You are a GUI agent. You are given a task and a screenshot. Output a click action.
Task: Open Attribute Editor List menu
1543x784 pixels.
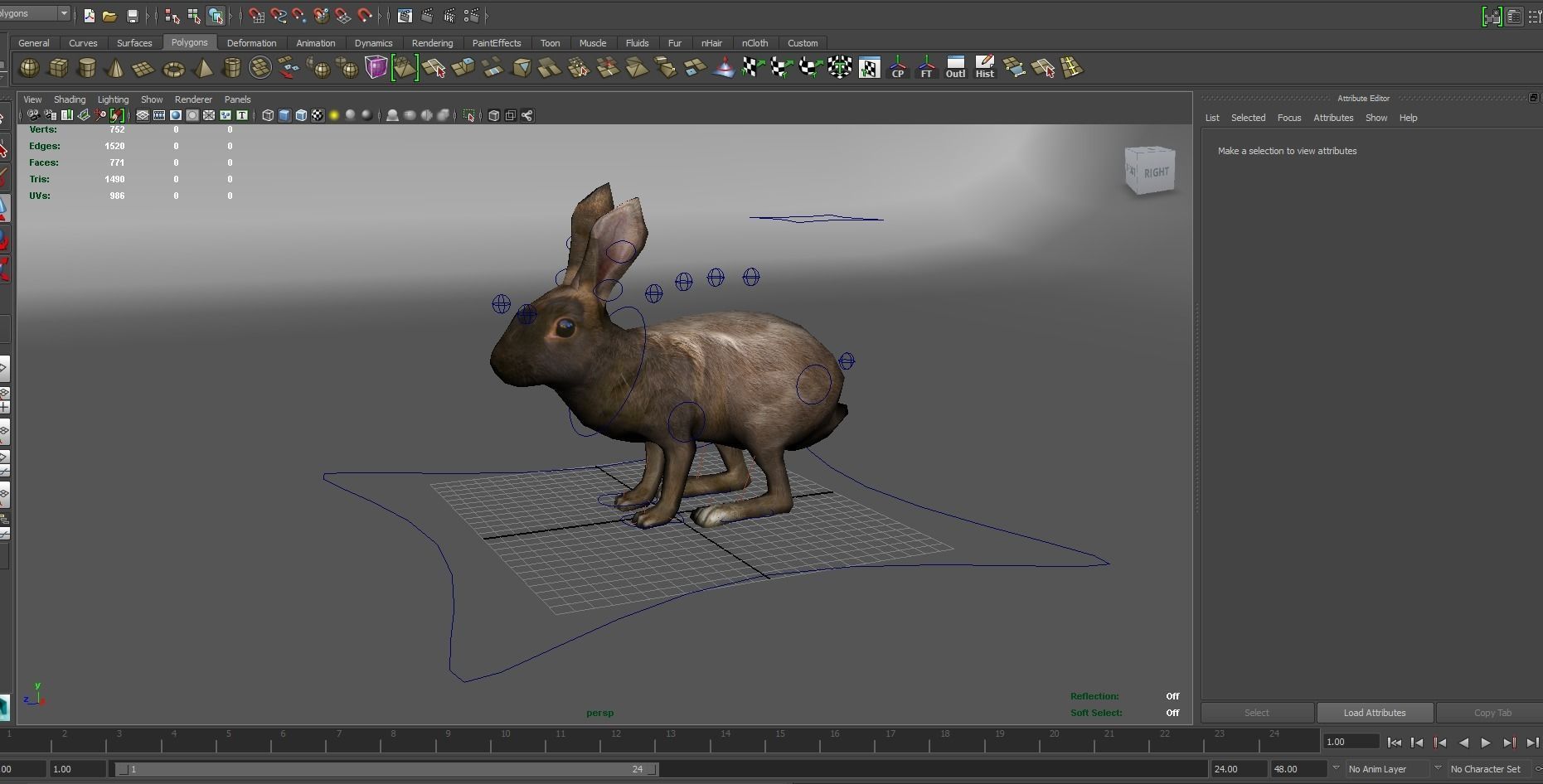1212,118
